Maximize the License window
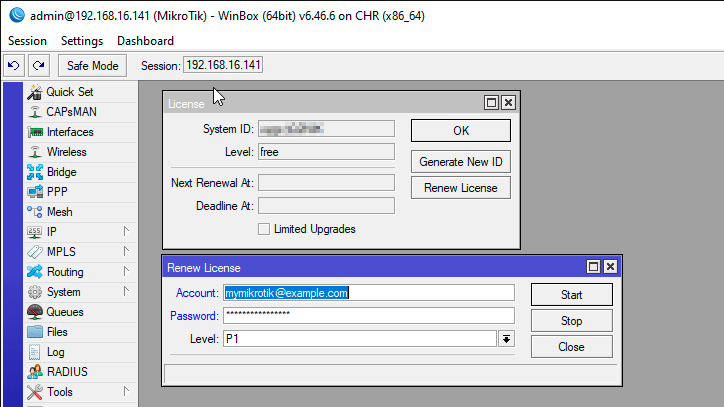Viewport: 724px width, 407px height. [x=491, y=103]
